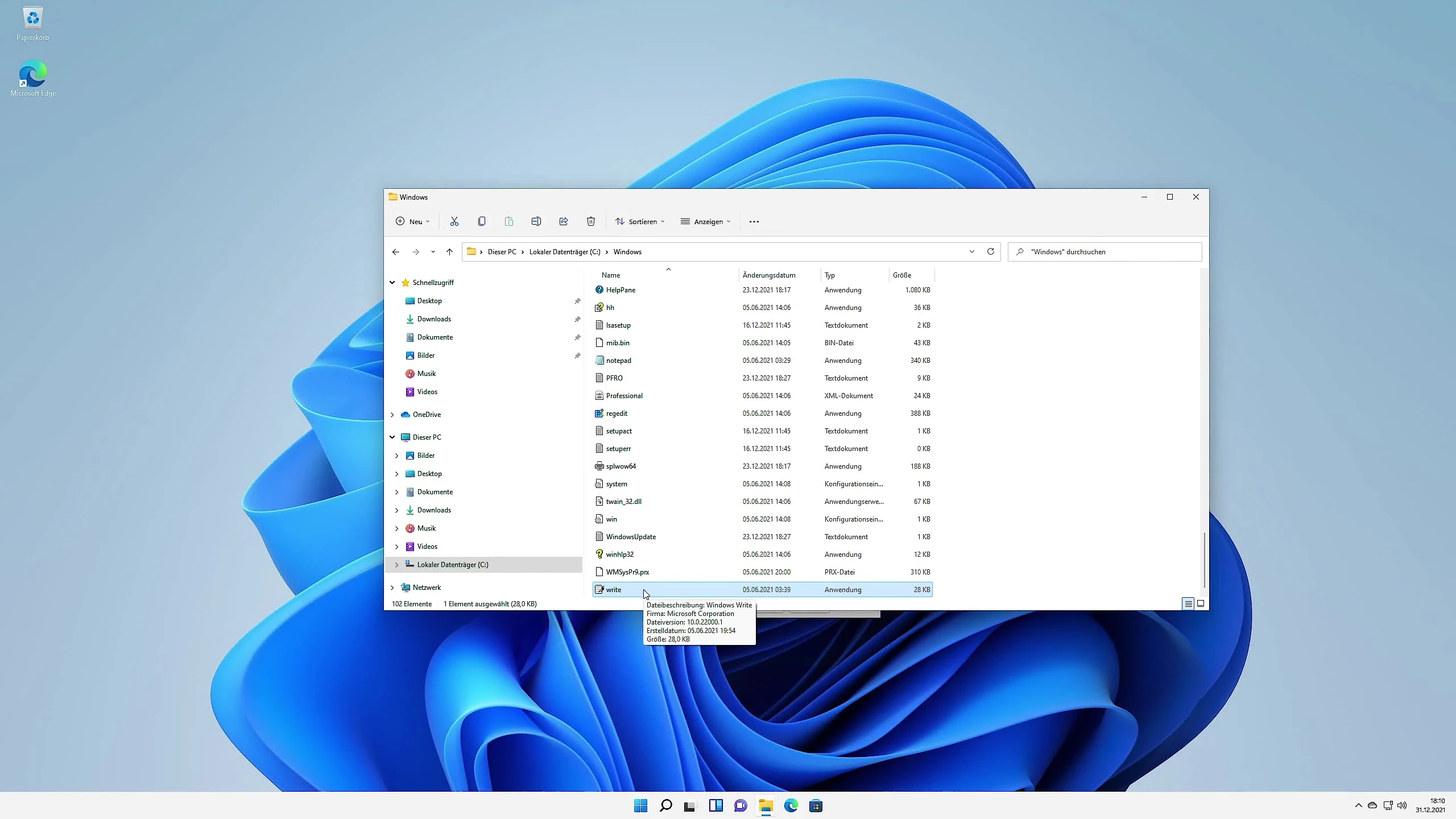Select the twain_32.dll file row
Screen dimensions: 1456x819
coord(762,502)
